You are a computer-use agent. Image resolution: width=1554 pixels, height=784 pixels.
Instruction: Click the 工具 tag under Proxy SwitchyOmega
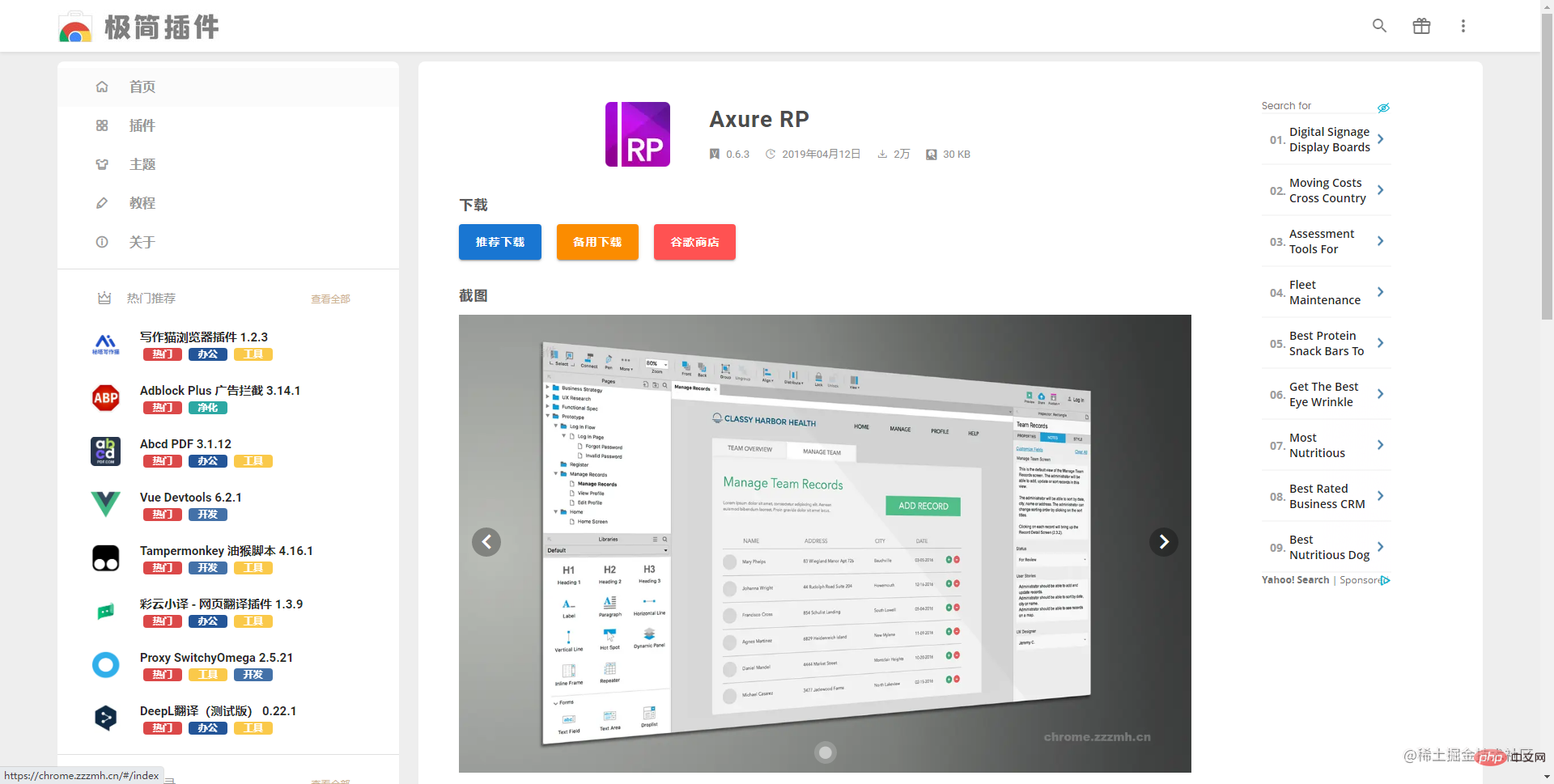208,675
